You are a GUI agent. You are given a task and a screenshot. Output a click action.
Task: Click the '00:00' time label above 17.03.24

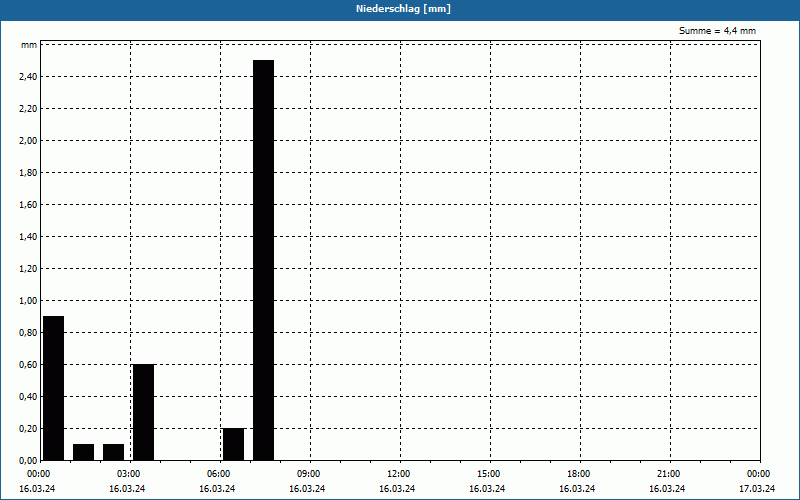click(x=759, y=474)
